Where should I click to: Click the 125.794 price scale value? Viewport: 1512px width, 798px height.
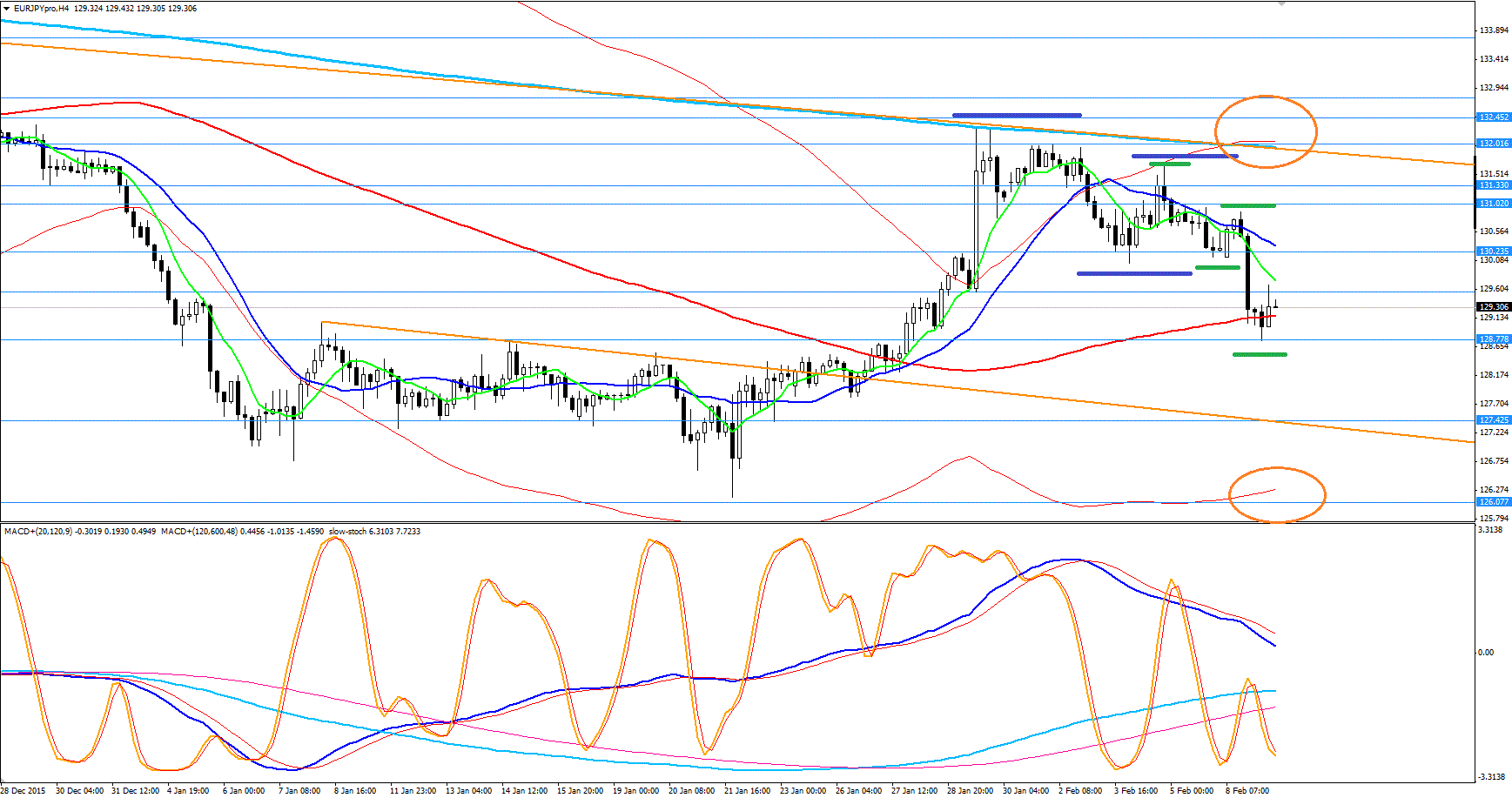[1494, 519]
